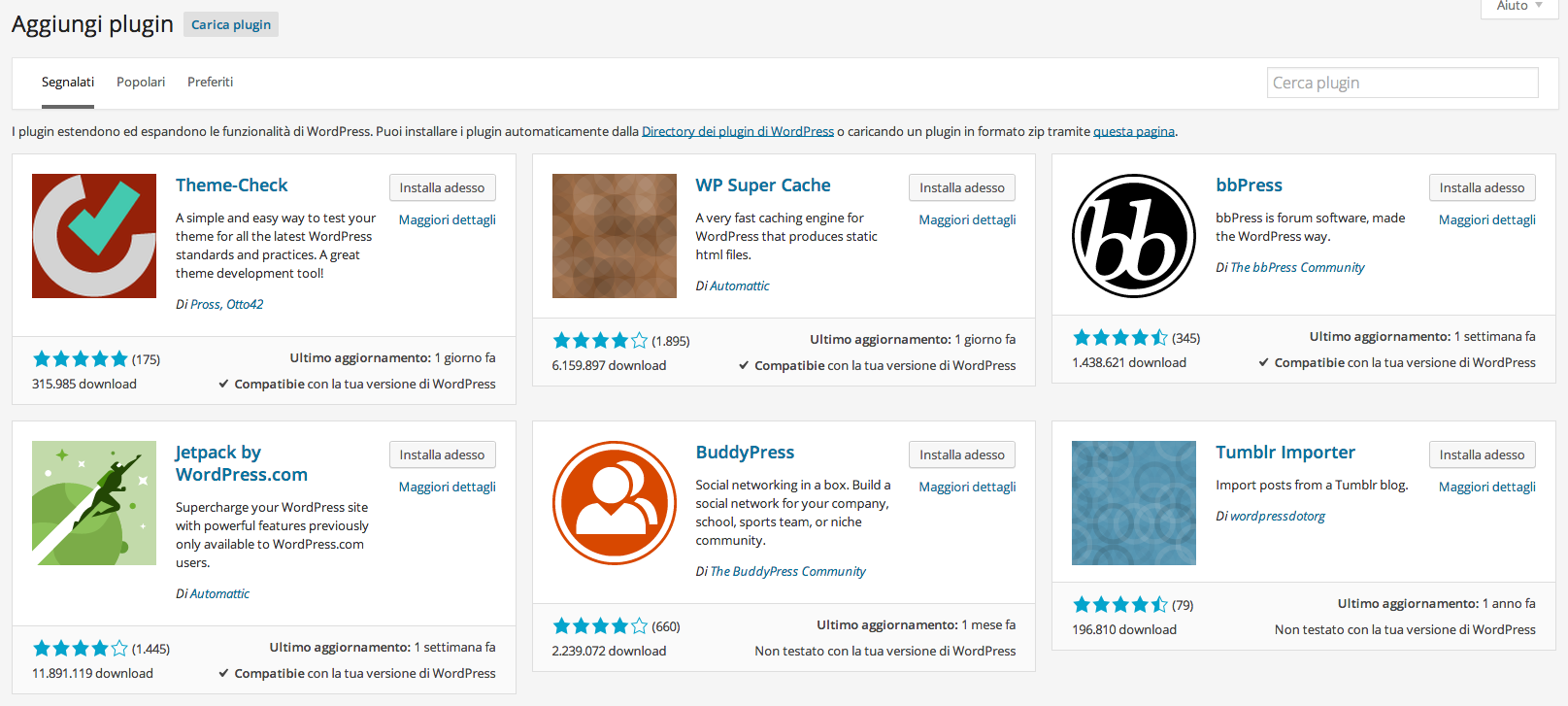The height and width of the screenshot is (706, 1568).
Task: Switch to the Popolari tab
Action: click(x=141, y=83)
